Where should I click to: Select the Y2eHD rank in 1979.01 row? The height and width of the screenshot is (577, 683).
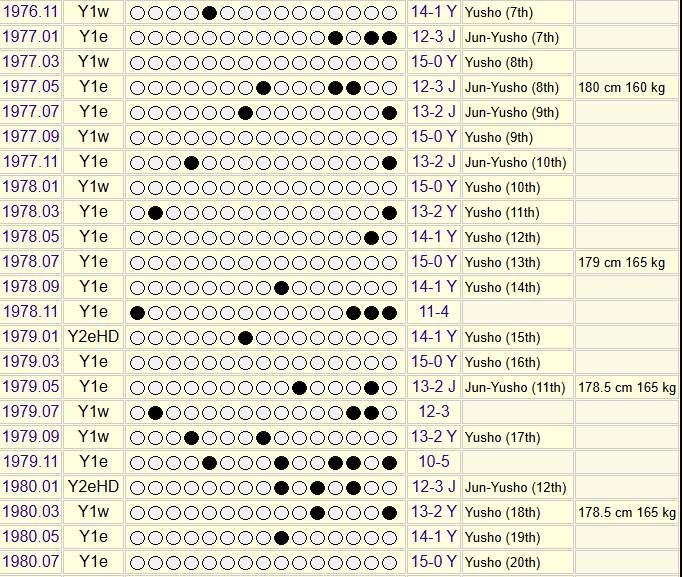tap(93, 337)
